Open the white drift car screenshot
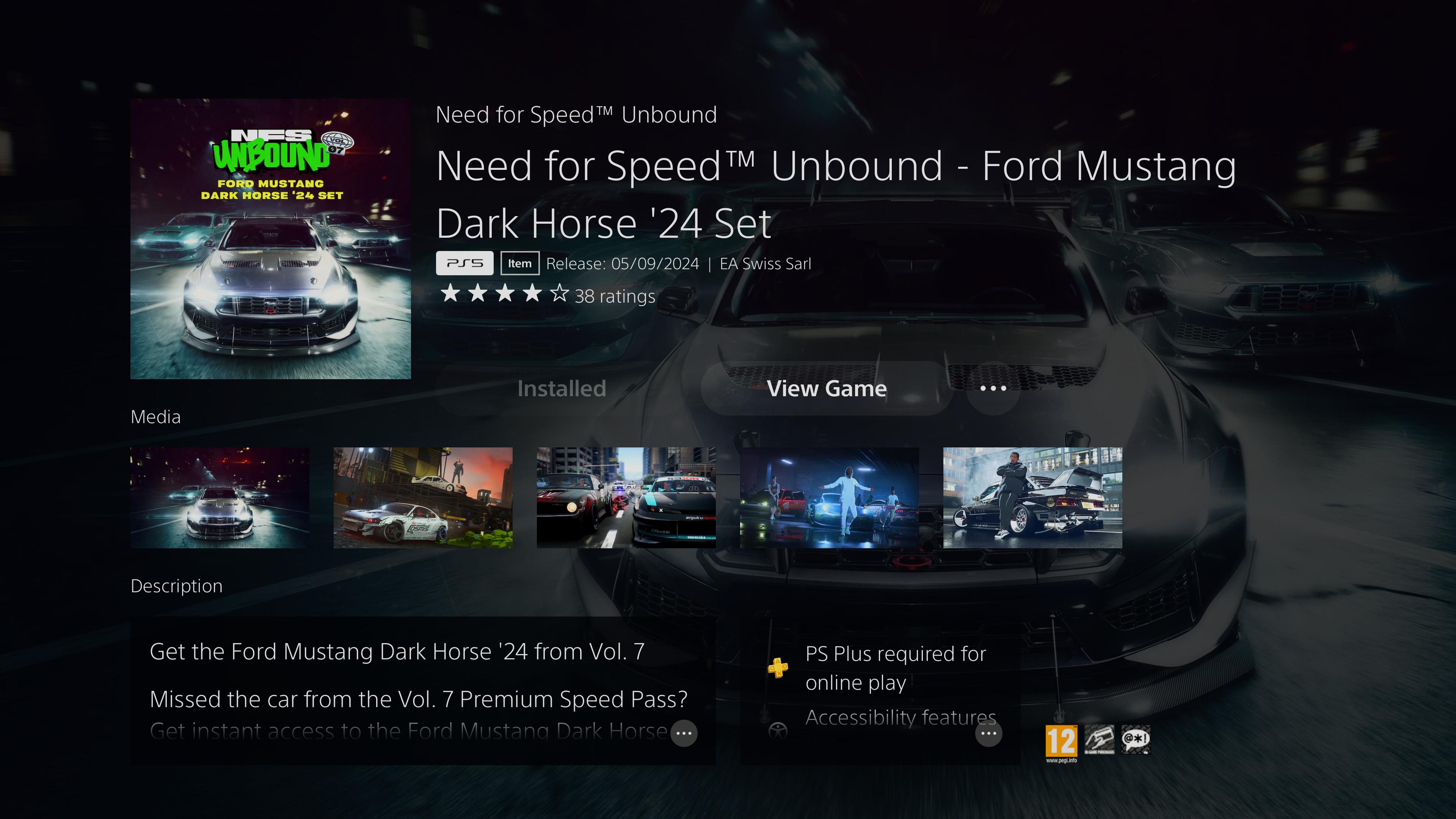This screenshot has width=1456, height=819. point(423,497)
